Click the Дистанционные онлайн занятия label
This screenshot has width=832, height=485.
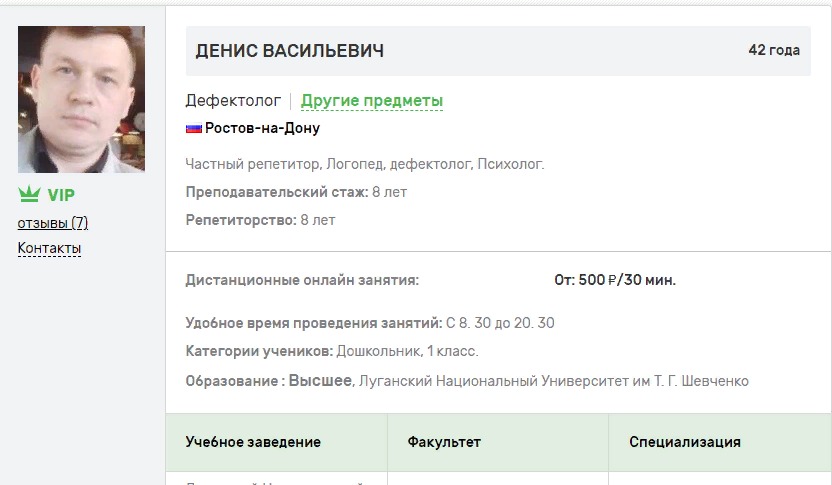(302, 280)
